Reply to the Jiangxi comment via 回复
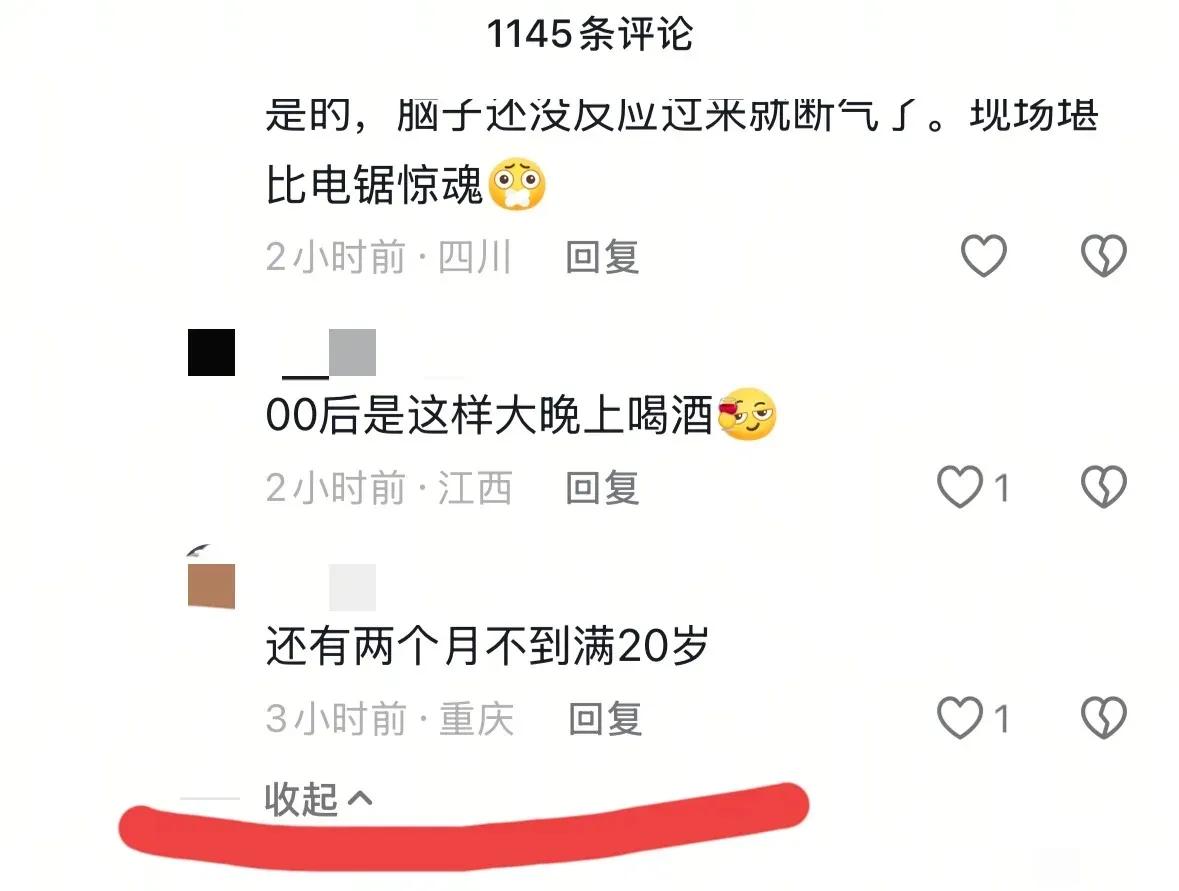The width and height of the screenshot is (1179, 891). [x=602, y=488]
